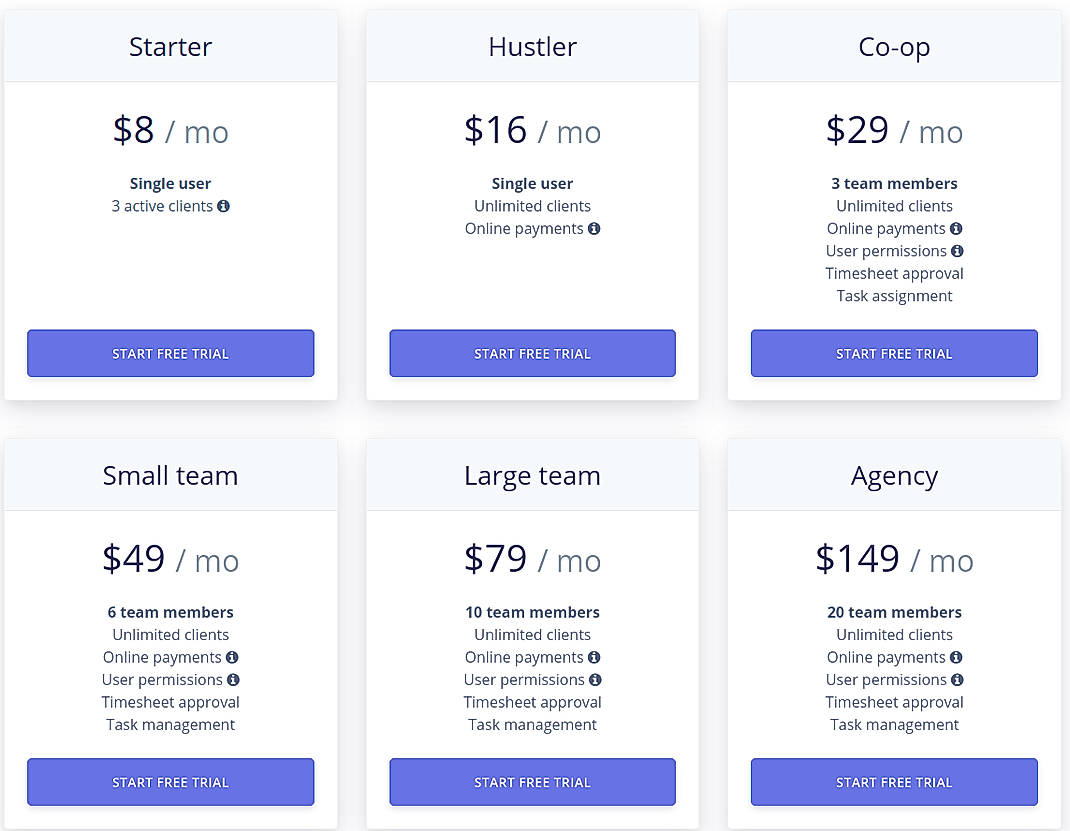This screenshot has width=1070, height=831.
Task: Open the User permissions info icon under Agency
Action: pos(957,680)
